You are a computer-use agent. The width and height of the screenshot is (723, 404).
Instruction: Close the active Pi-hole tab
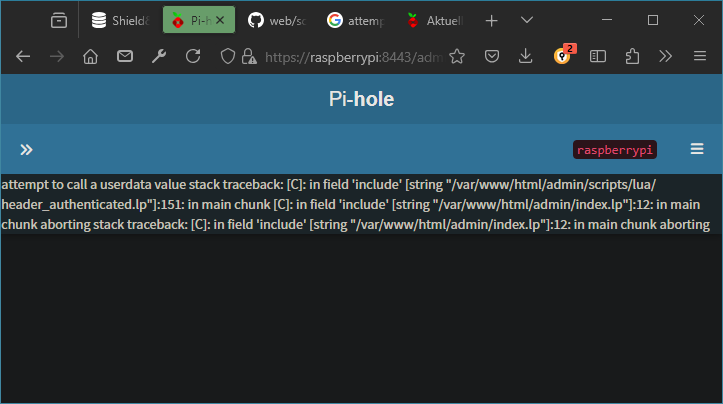[219, 20]
